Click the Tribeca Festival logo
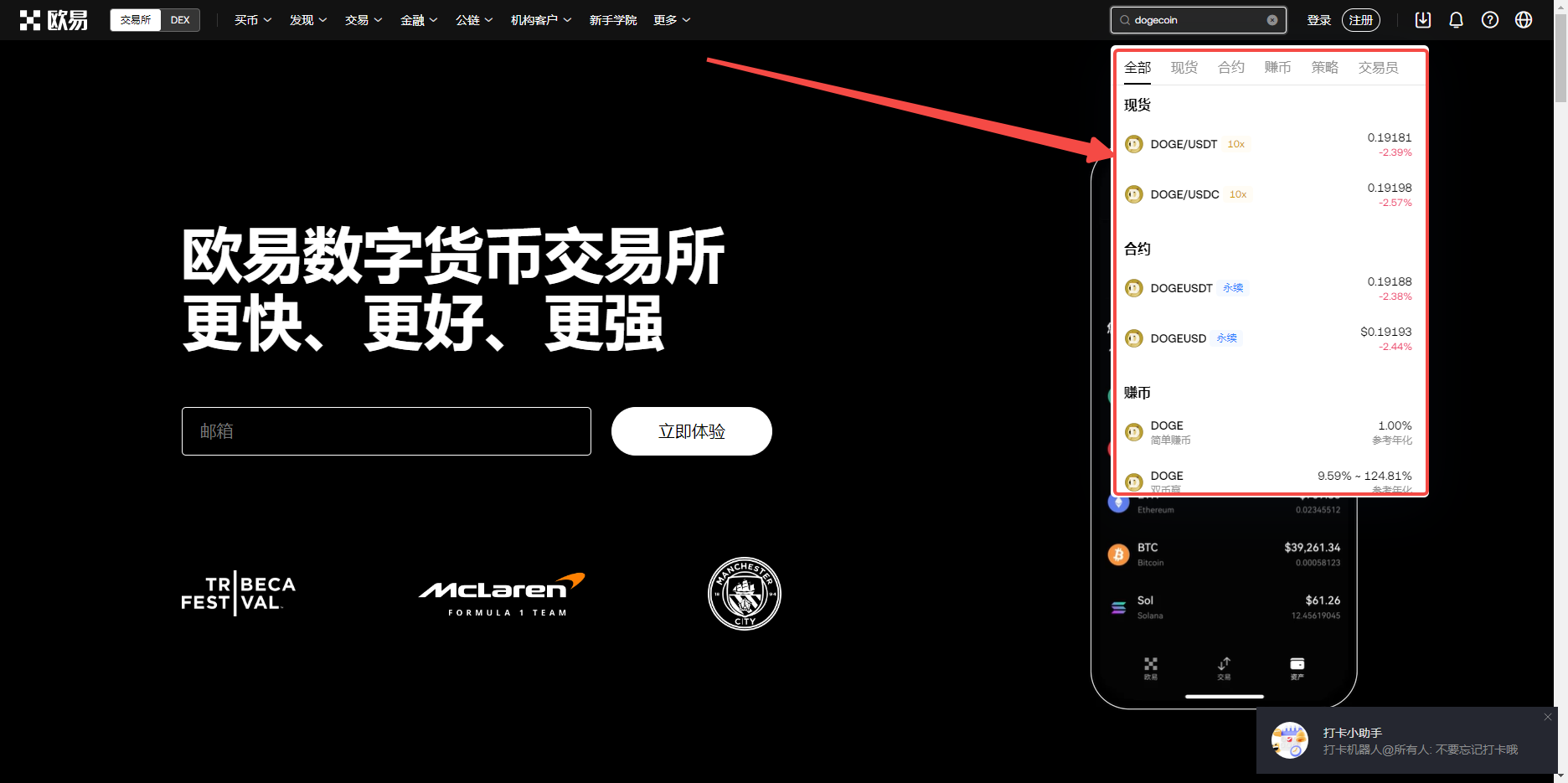The width and height of the screenshot is (1568, 783). pos(239,593)
